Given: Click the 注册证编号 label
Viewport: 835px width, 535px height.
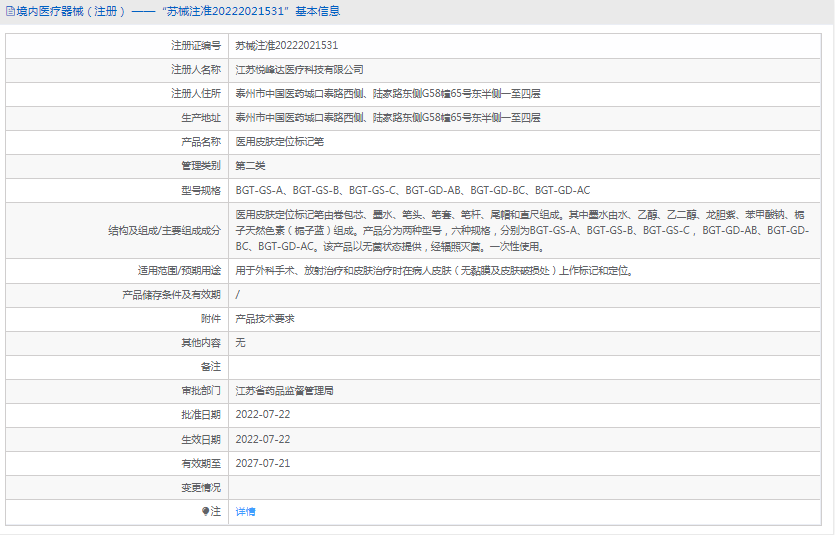Looking at the screenshot, I should [196, 46].
